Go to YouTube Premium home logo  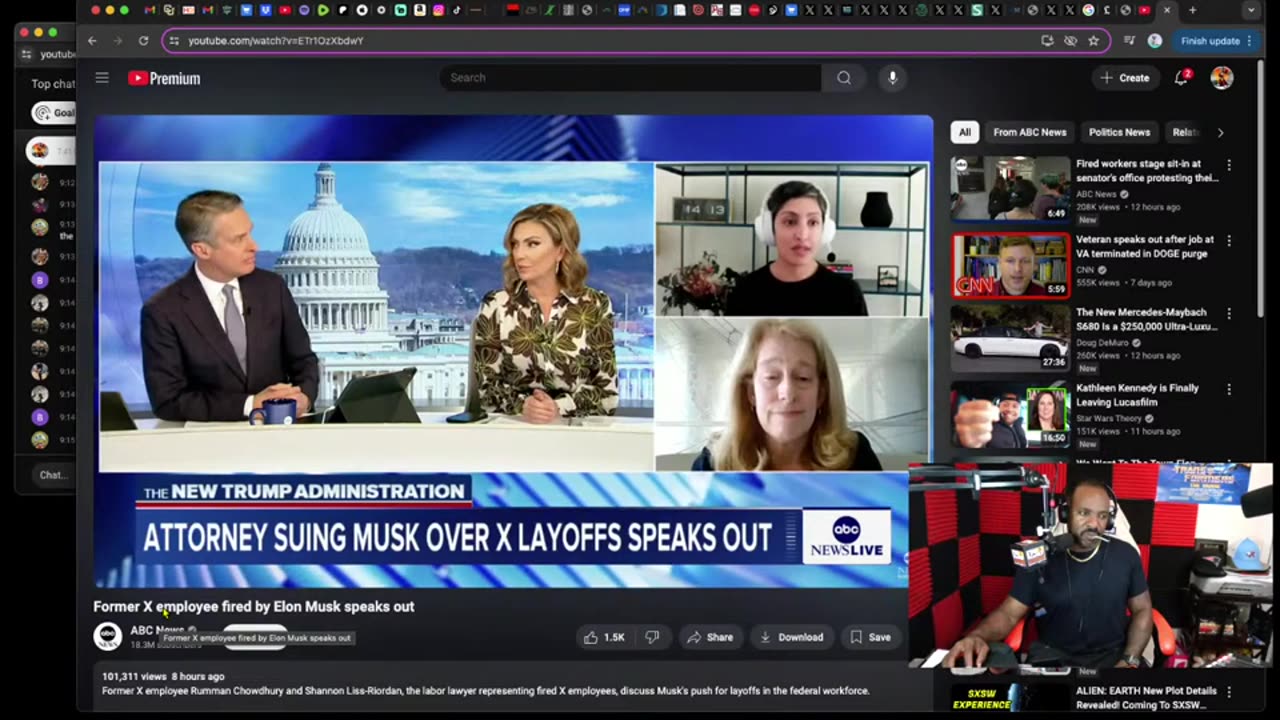(164, 79)
